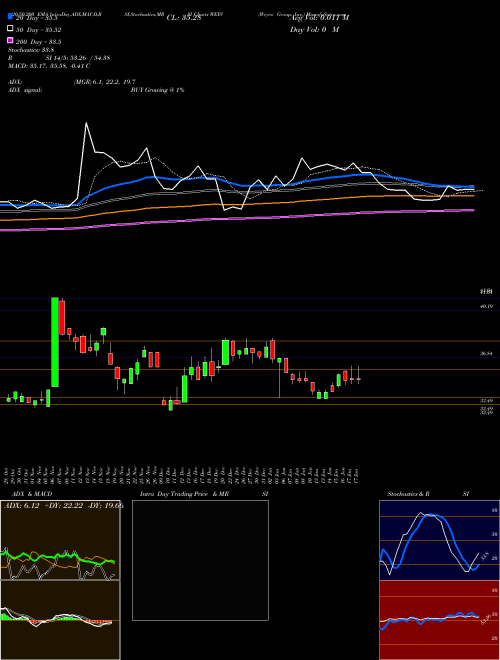Click the 'ADX: 6.12 +DY: 22.22 -DY: 19.66' readout
The height and width of the screenshot is (660, 500).
coord(64,506)
